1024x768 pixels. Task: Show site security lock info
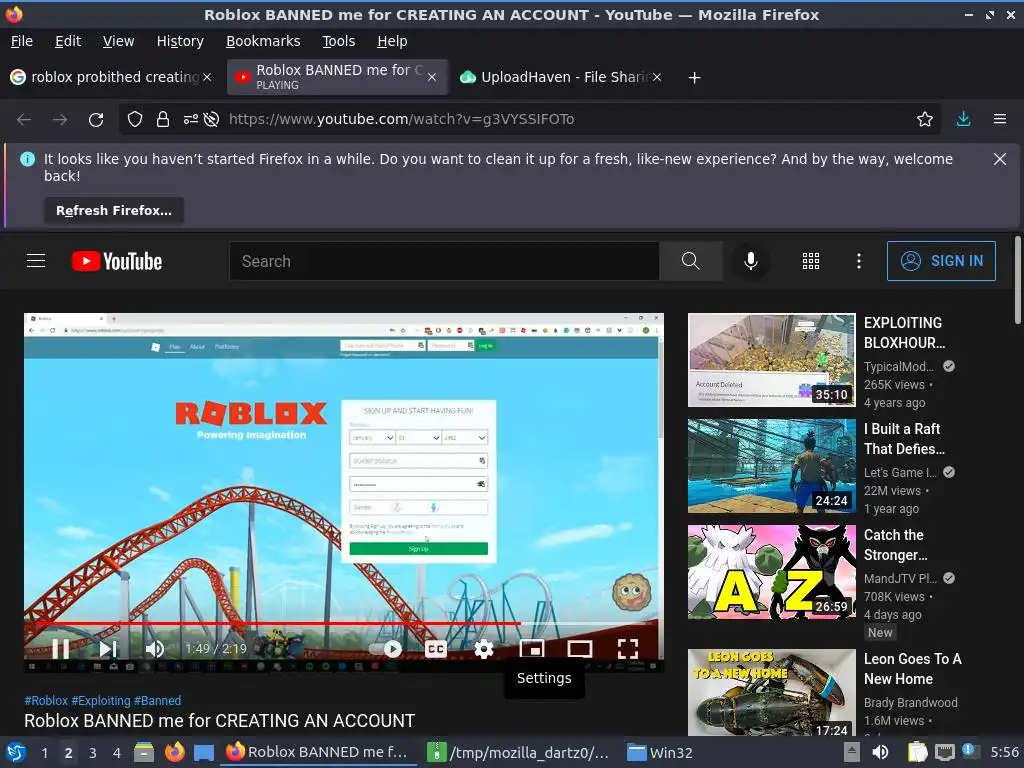coord(163,120)
